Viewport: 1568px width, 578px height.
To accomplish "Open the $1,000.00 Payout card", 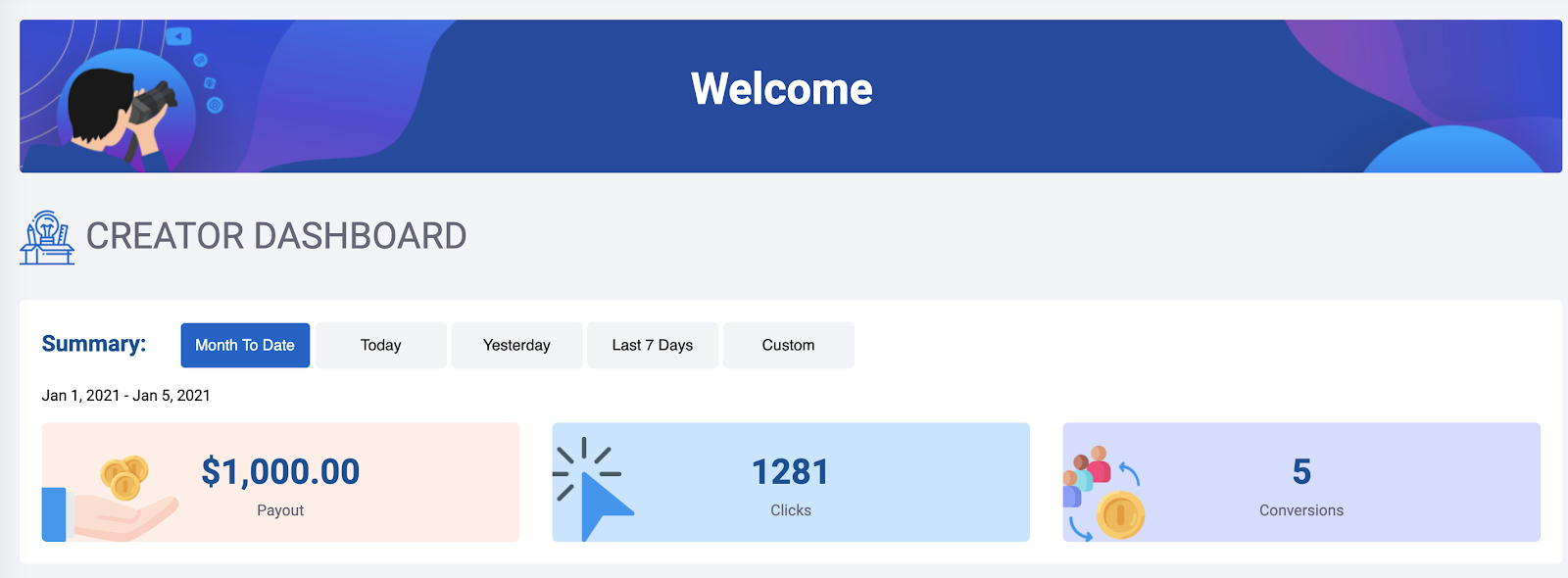I will (280, 470).
